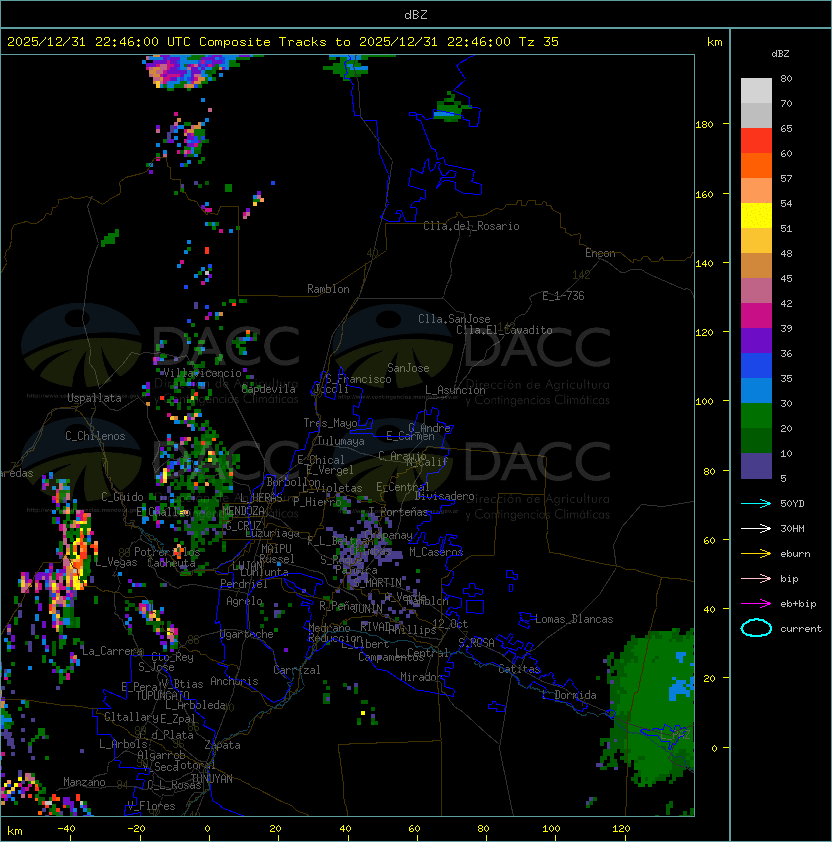Click the 'L_Vegas' map label

coord(116,562)
